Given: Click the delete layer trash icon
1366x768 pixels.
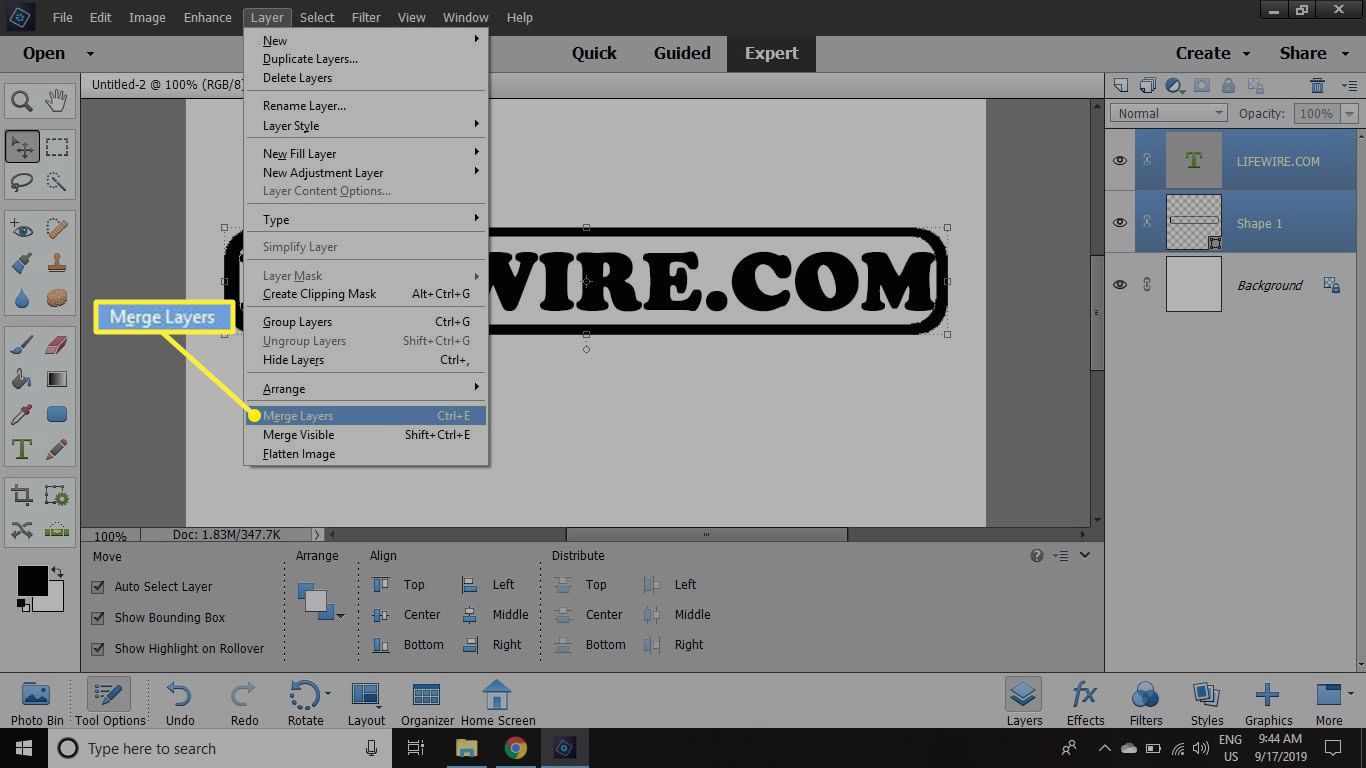Looking at the screenshot, I should pos(1318,86).
